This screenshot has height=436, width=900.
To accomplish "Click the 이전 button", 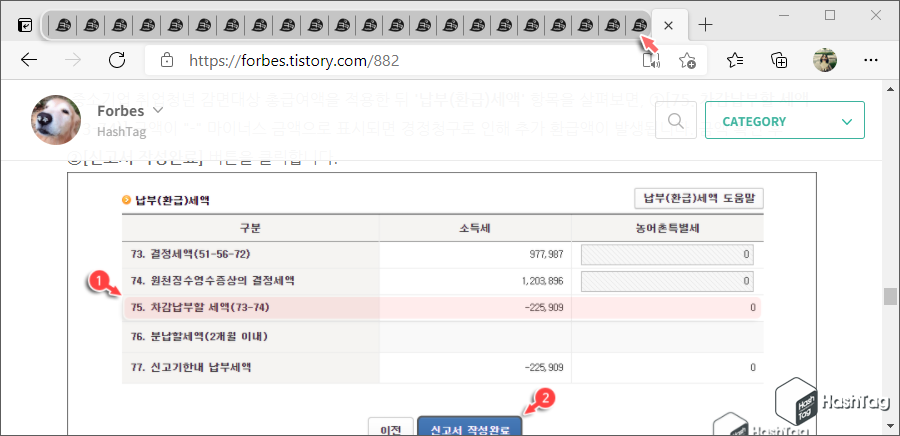I will tap(390, 427).
